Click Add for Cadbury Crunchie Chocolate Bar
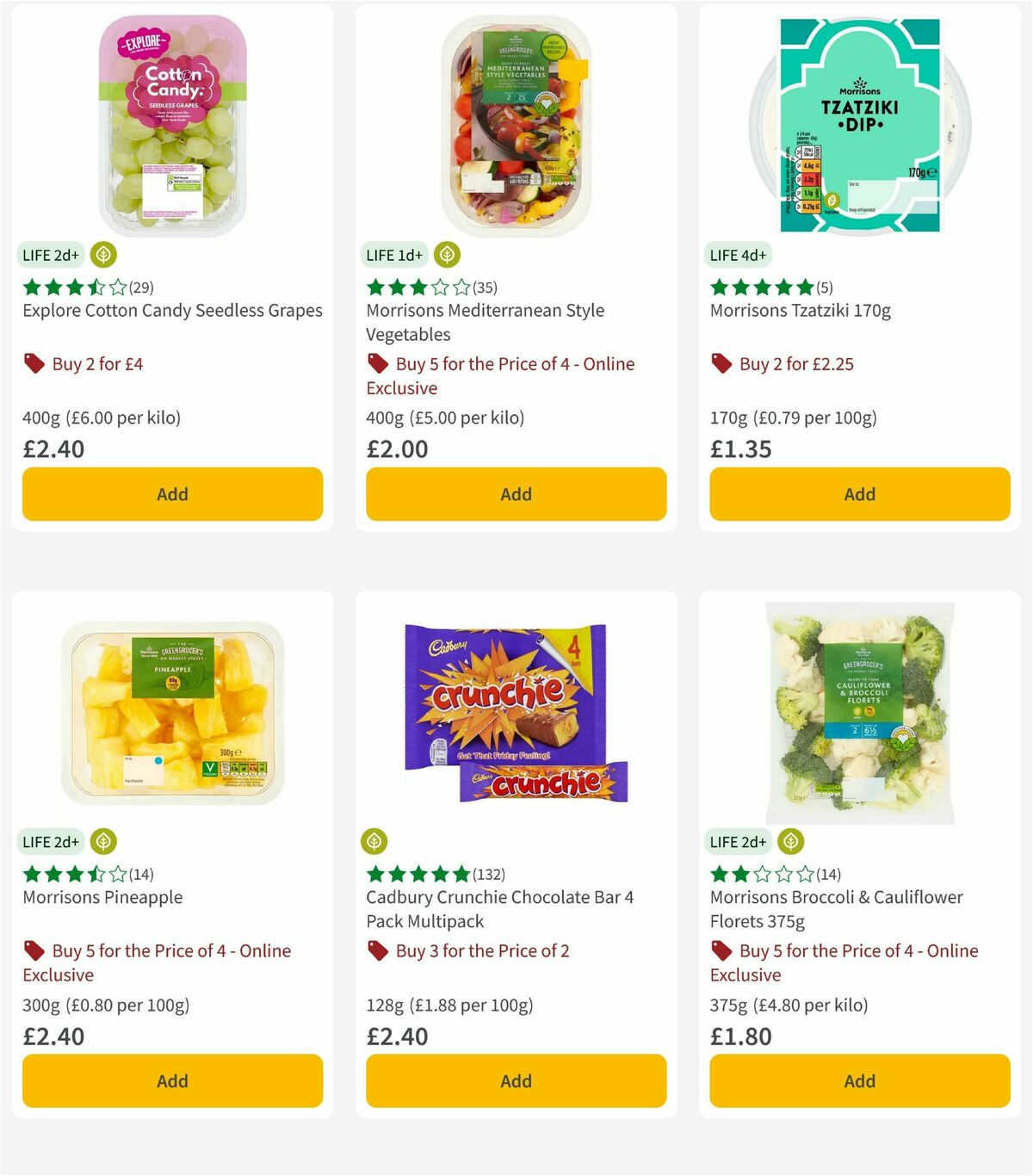Viewport: 1033px width, 1176px height. [x=515, y=1080]
